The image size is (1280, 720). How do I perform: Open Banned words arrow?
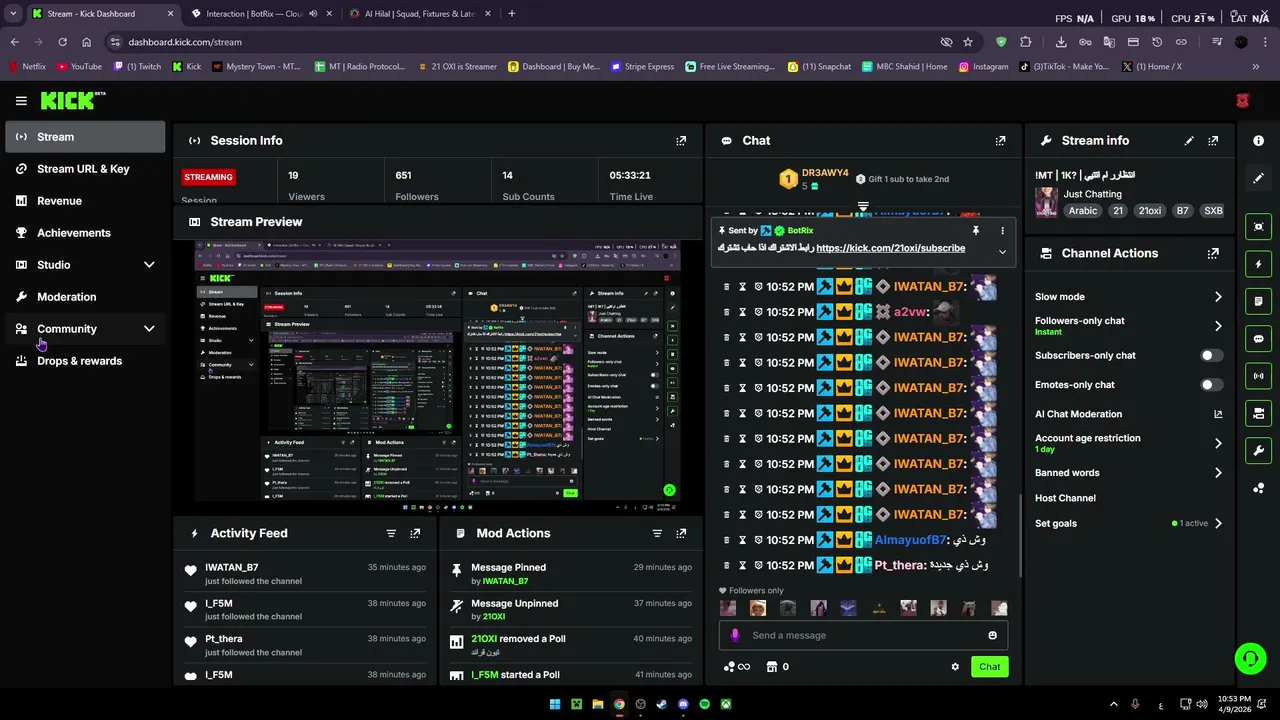click(1218, 473)
